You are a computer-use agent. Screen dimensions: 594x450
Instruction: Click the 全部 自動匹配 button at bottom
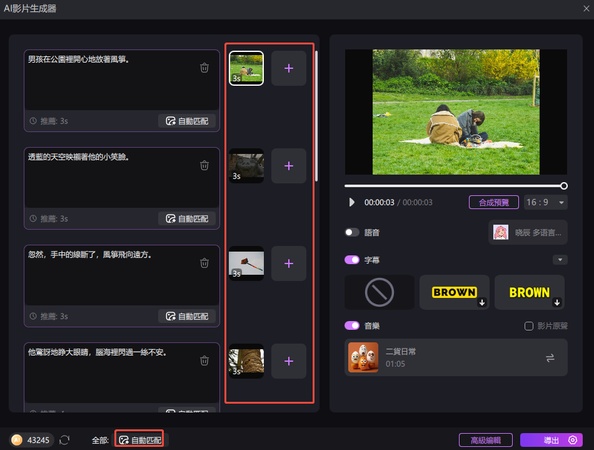[x=140, y=440]
